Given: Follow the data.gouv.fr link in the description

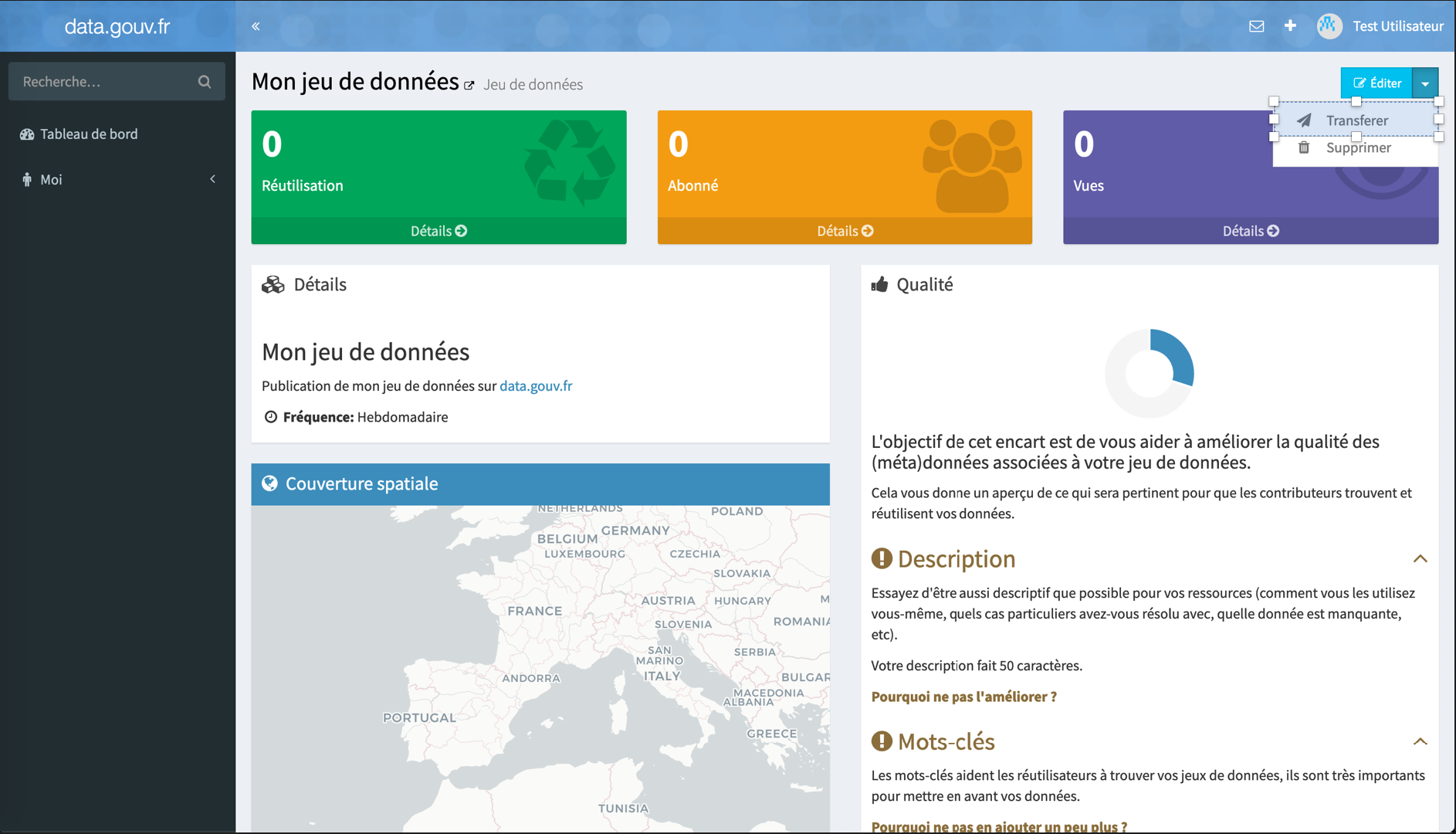Looking at the screenshot, I should pos(536,386).
